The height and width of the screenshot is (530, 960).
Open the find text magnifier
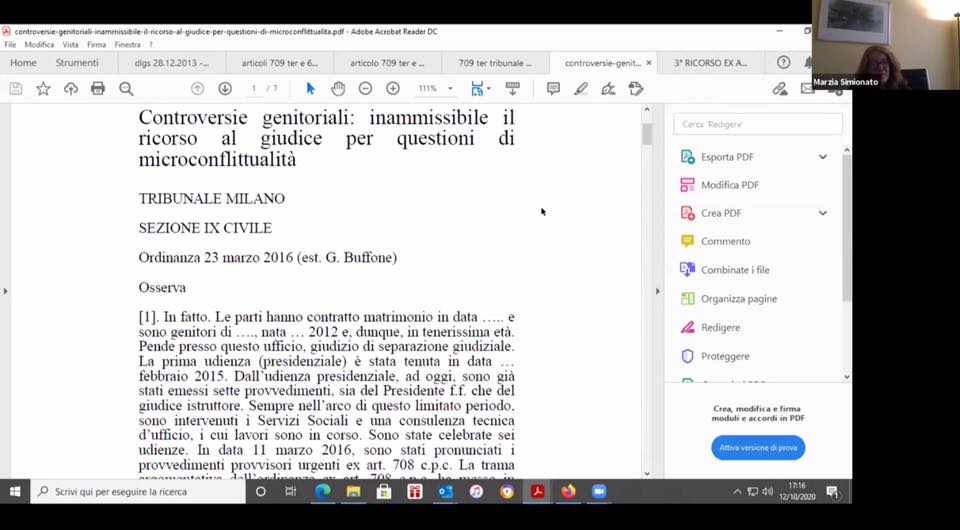click(x=126, y=89)
